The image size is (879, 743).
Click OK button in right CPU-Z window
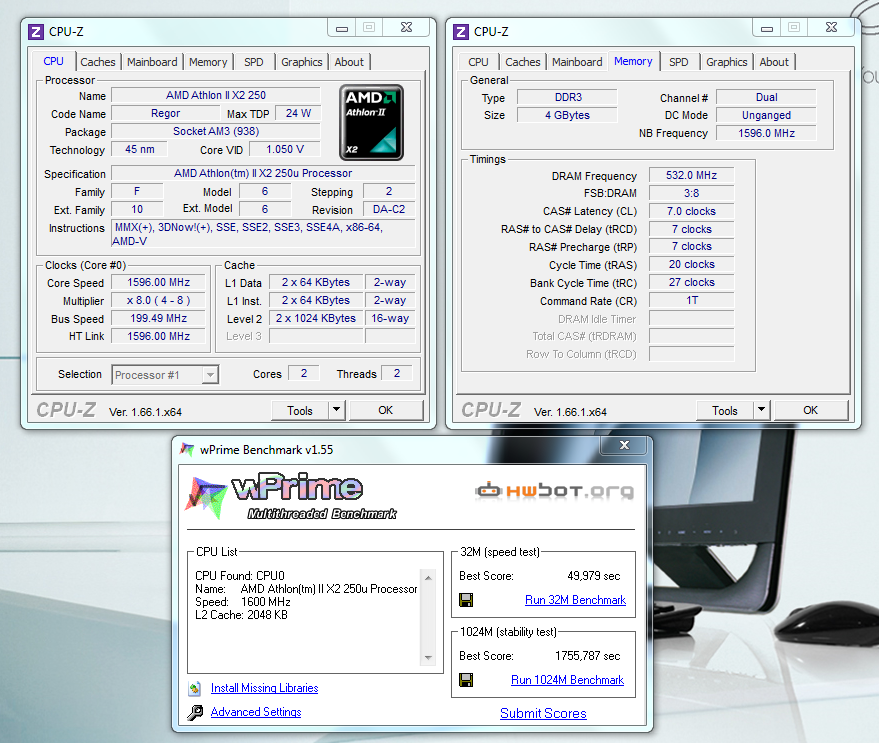point(811,410)
